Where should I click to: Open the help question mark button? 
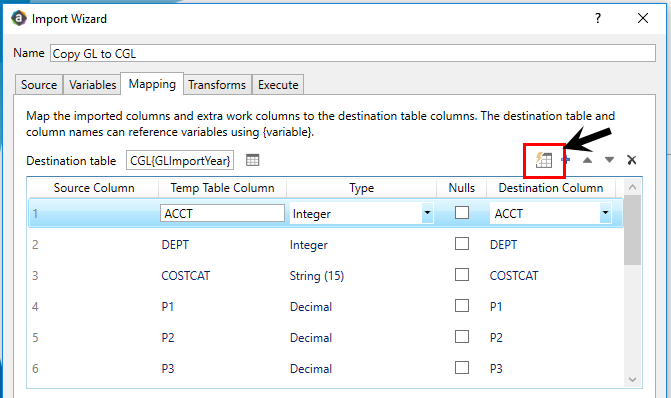598,18
